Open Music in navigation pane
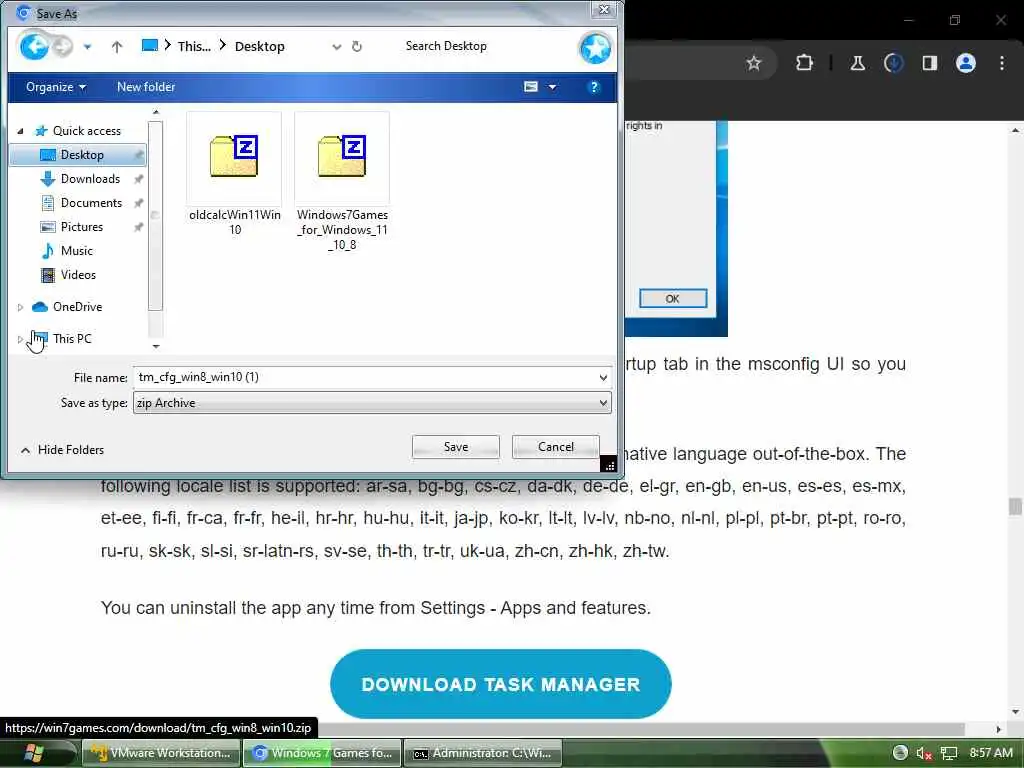The height and width of the screenshot is (768, 1024). click(76, 251)
